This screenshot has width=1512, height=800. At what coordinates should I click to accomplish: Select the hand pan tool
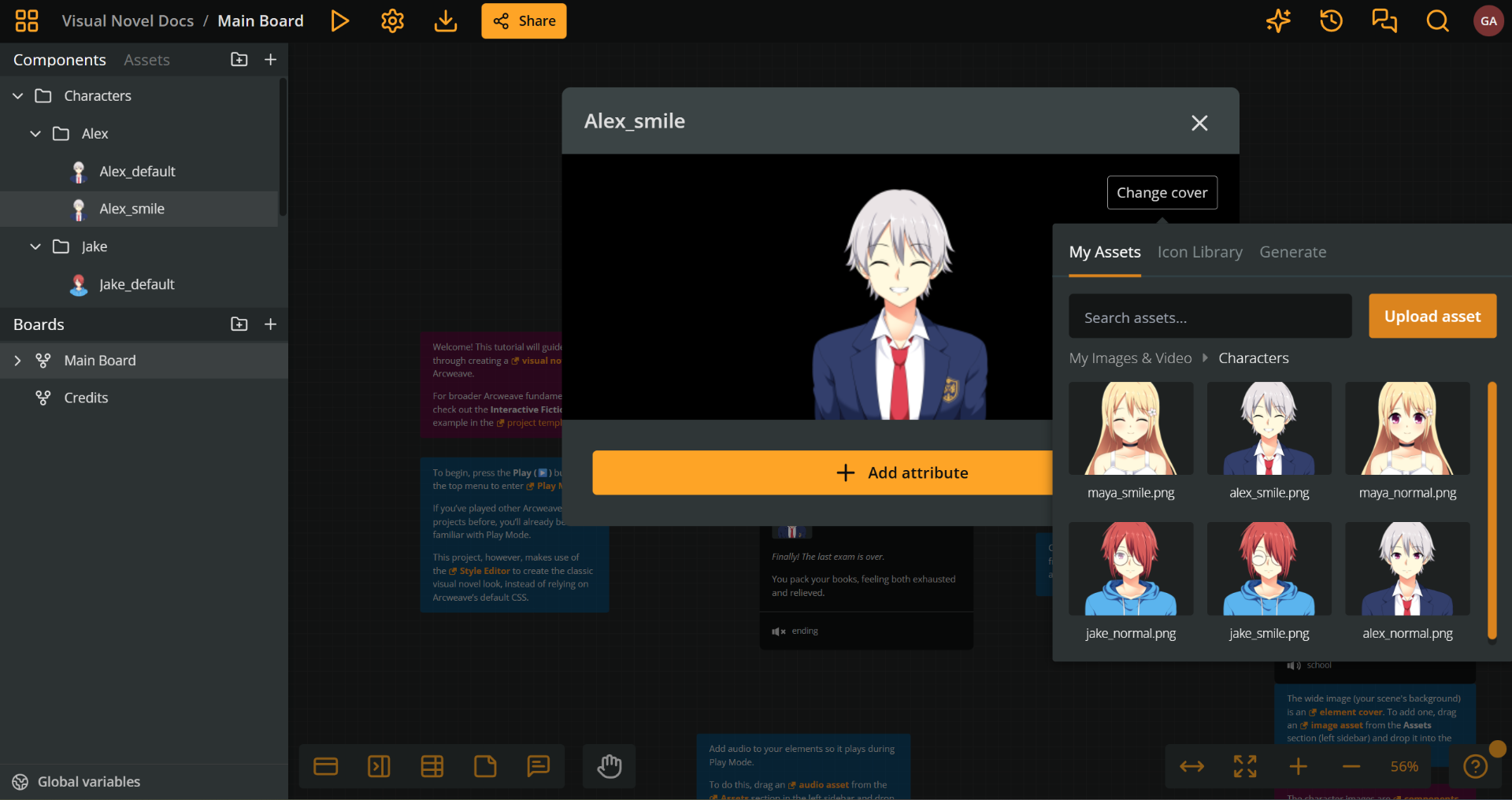[x=609, y=766]
